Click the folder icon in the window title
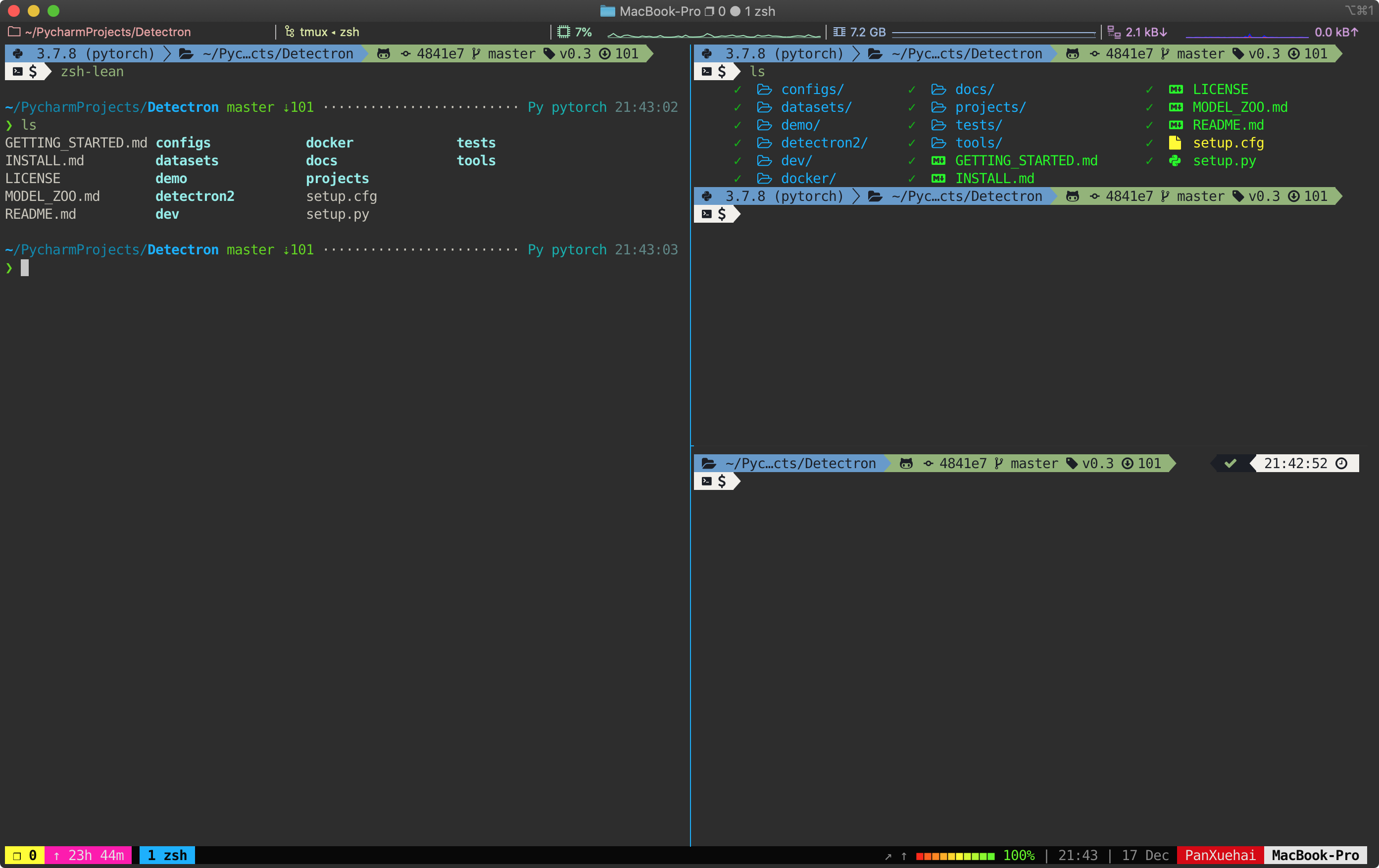This screenshot has width=1379, height=868. tap(607, 11)
